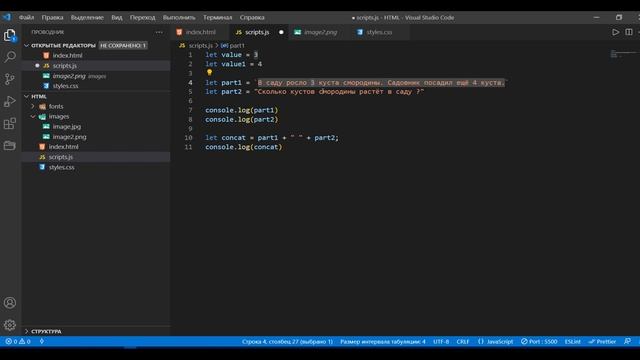
Task: Click the Run code play icon
Action: tap(615, 32)
